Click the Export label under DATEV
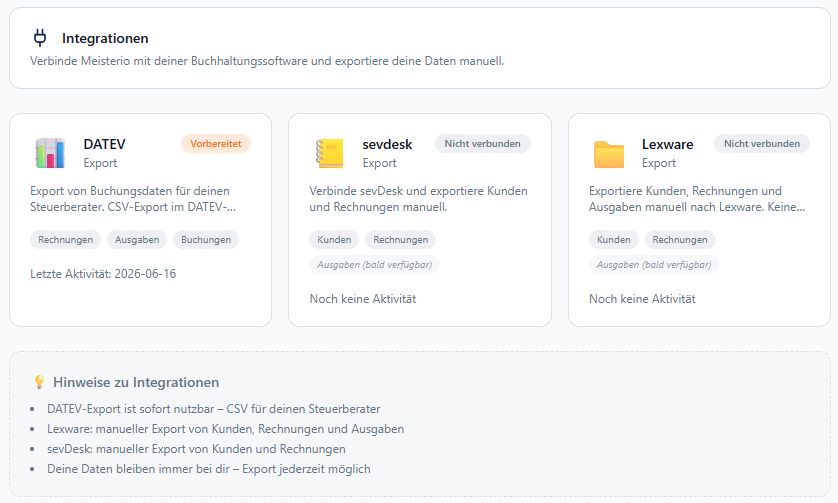This screenshot has height=503, width=838. pos(100,163)
